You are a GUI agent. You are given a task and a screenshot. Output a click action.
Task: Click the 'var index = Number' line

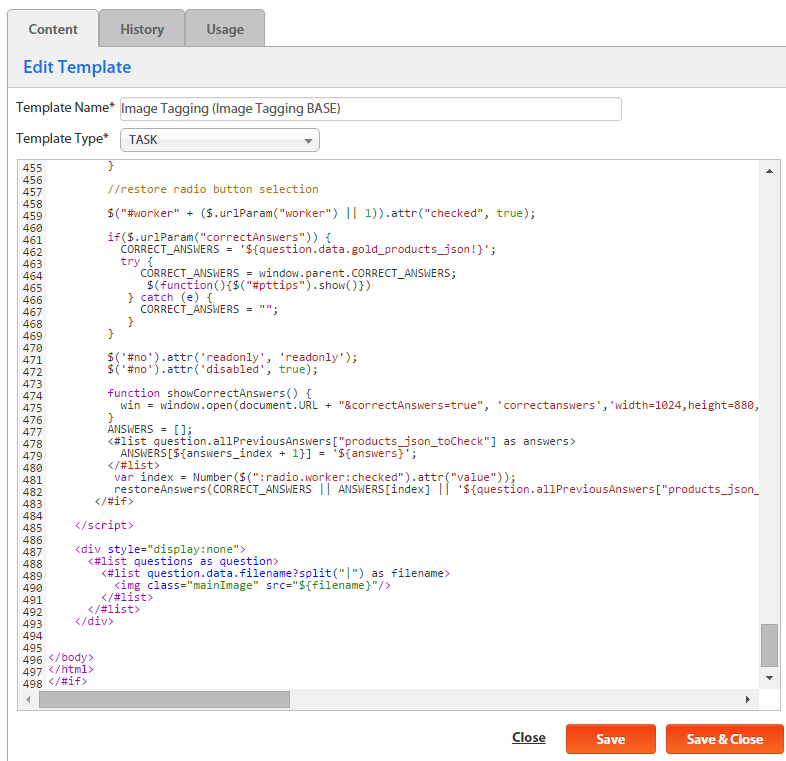pos(314,477)
